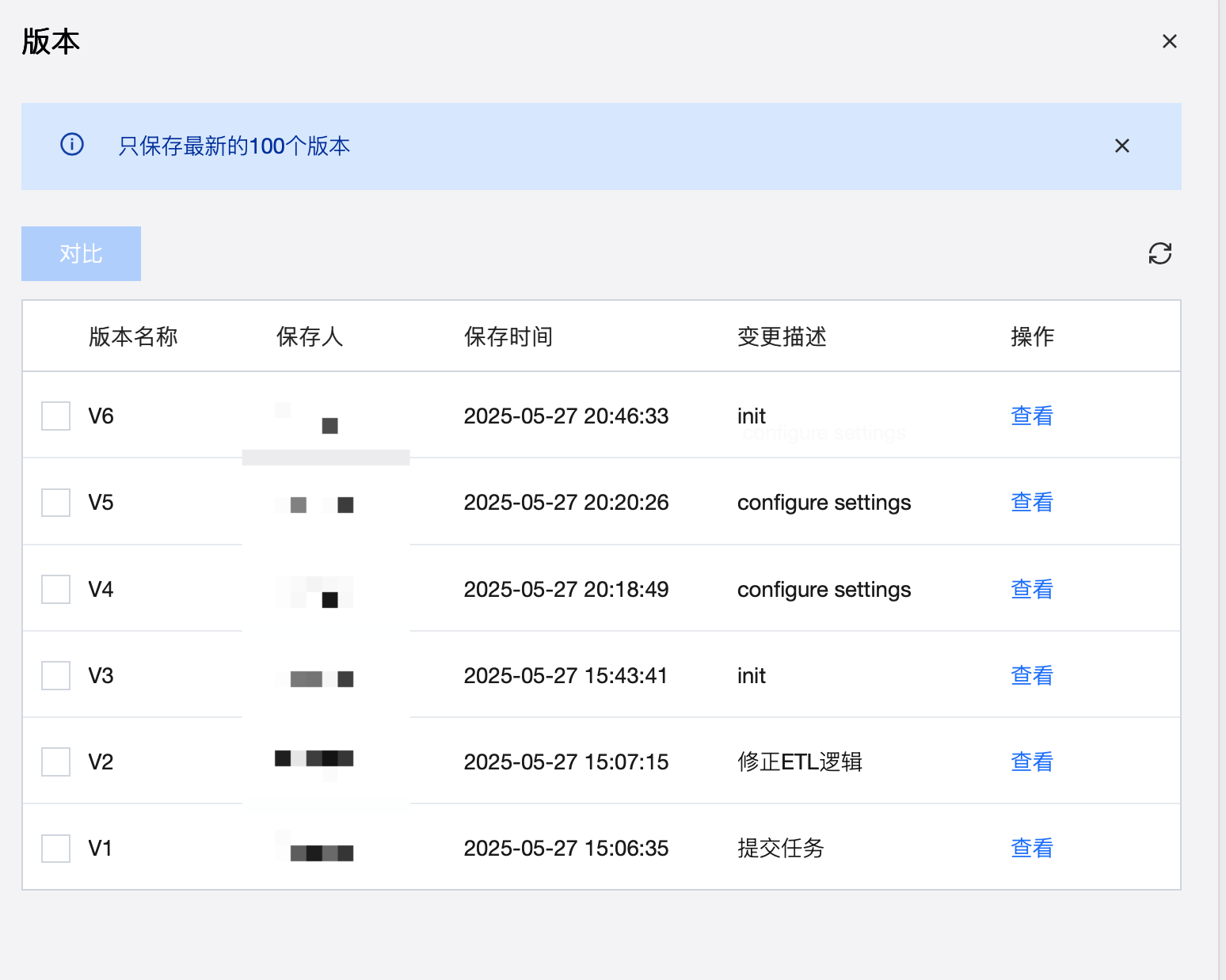View version V5 via its 查看 link
This screenshot has width=1226, height=980.
pyautogui.click(x=1031, y=502)
